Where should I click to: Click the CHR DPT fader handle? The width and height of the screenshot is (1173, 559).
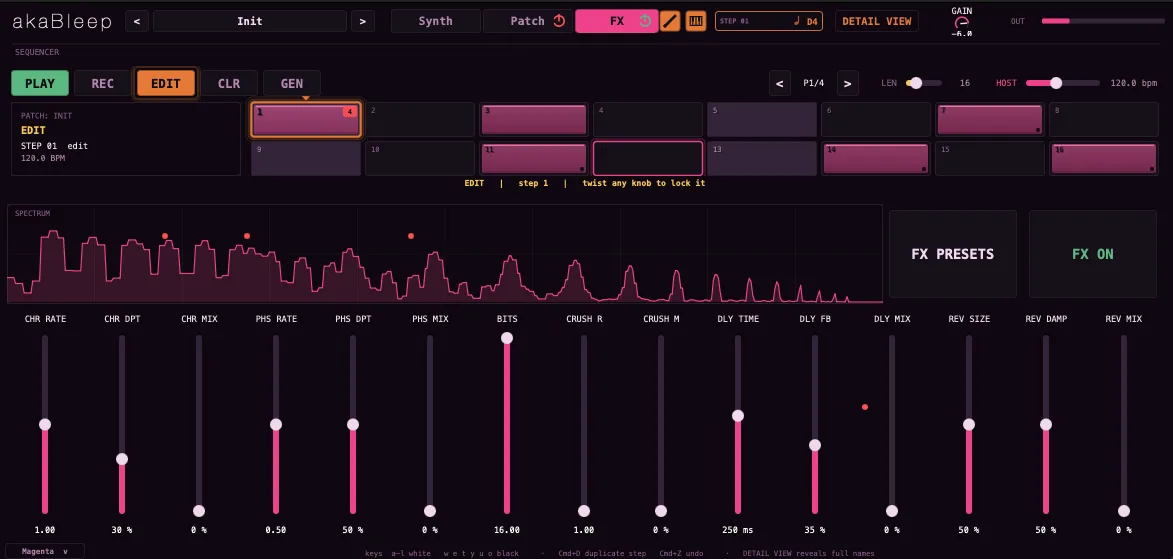pyautogui.click(x=122, y=459)
